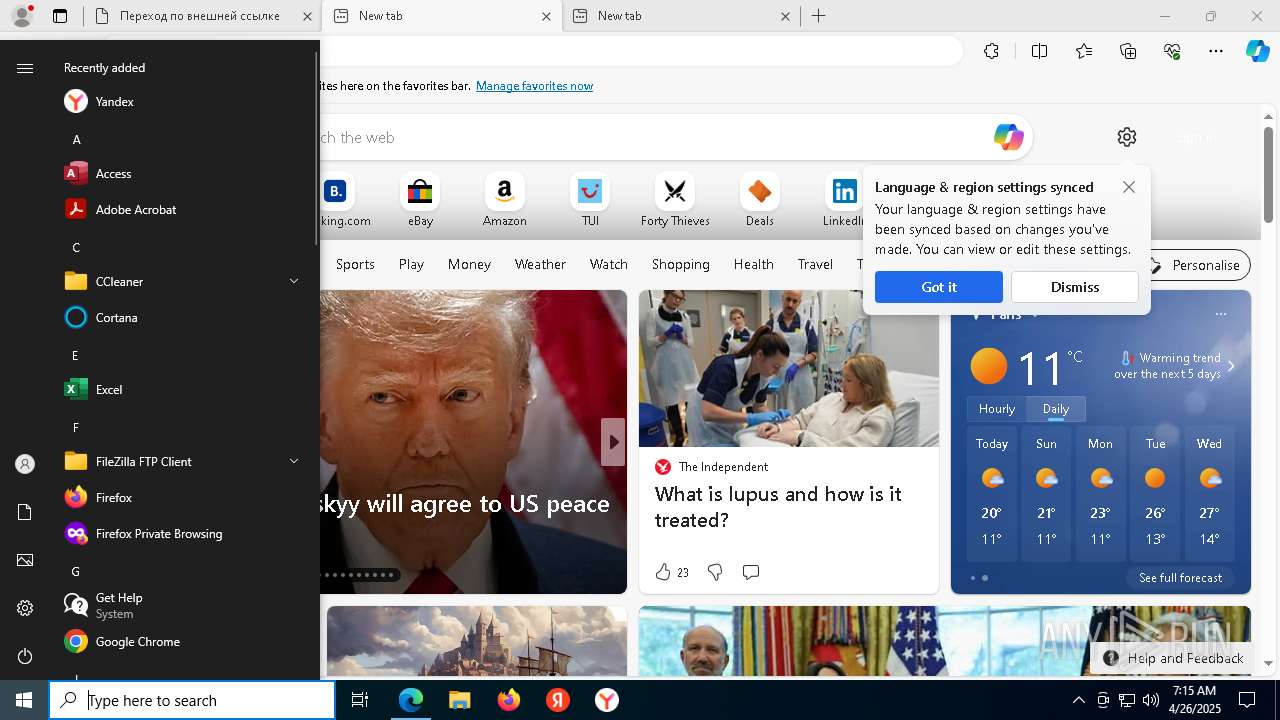Open Task View on taskbar
1280x720 pixels.
360,700
